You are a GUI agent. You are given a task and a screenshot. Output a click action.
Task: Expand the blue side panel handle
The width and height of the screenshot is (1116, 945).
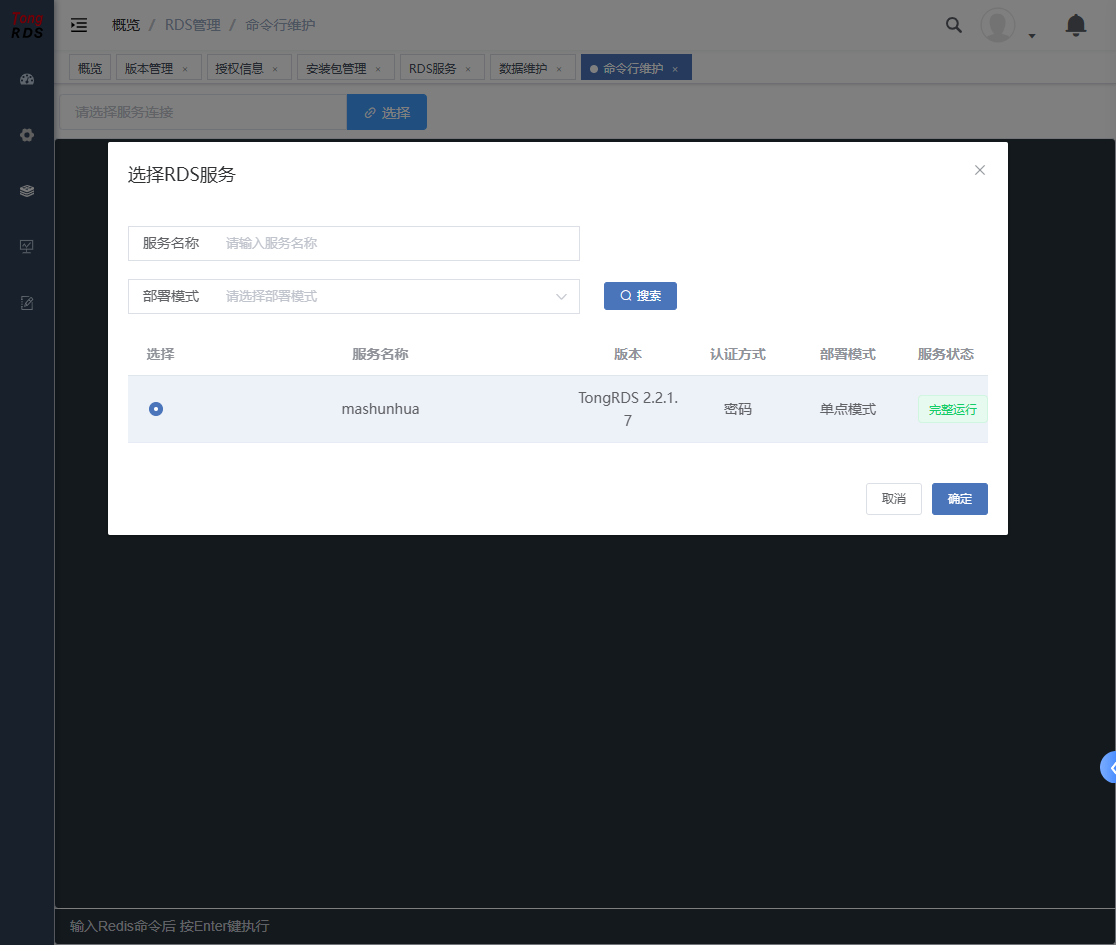tap(1108, 767)
